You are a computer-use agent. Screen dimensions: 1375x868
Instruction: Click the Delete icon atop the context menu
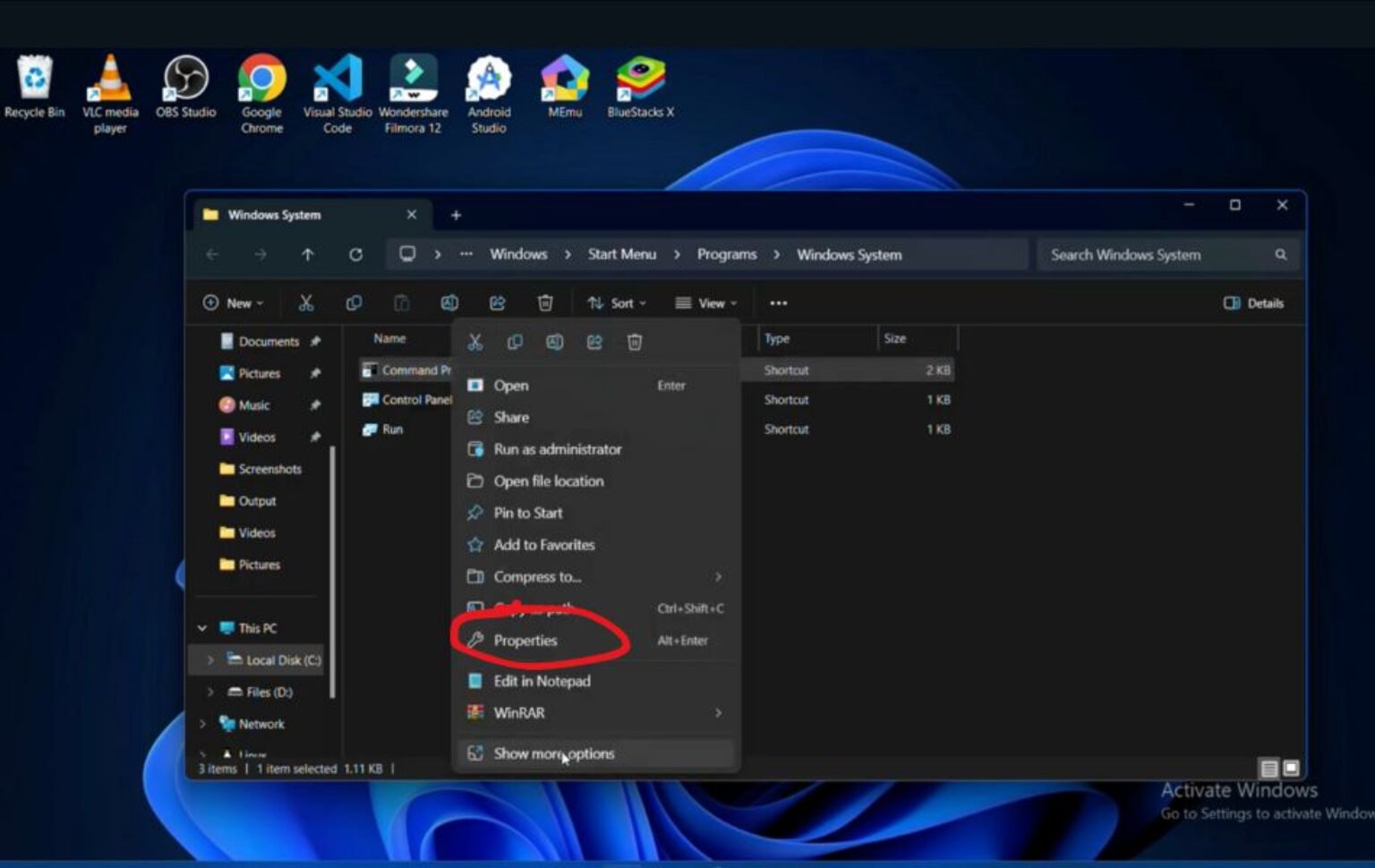point(636,342)
